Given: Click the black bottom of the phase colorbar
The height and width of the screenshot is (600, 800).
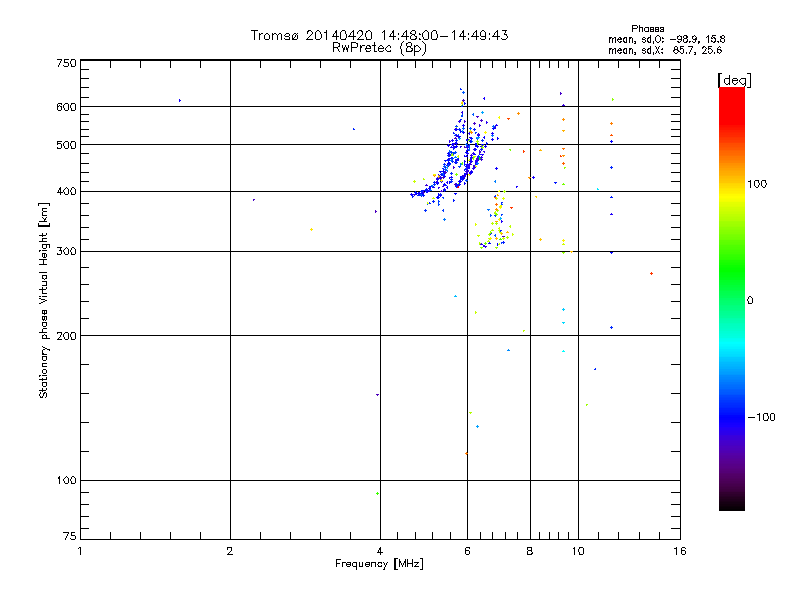Looking at the screenshot, I should (x=732, y=503).
